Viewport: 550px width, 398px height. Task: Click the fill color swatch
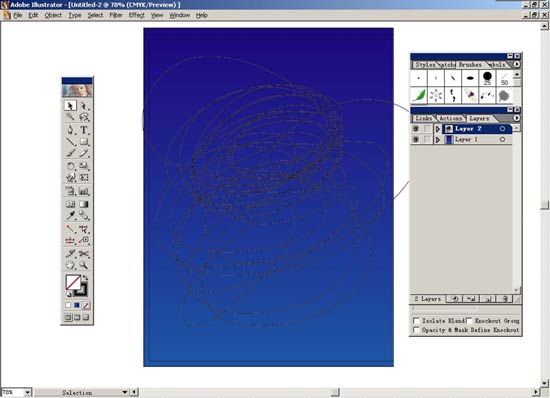73,282
